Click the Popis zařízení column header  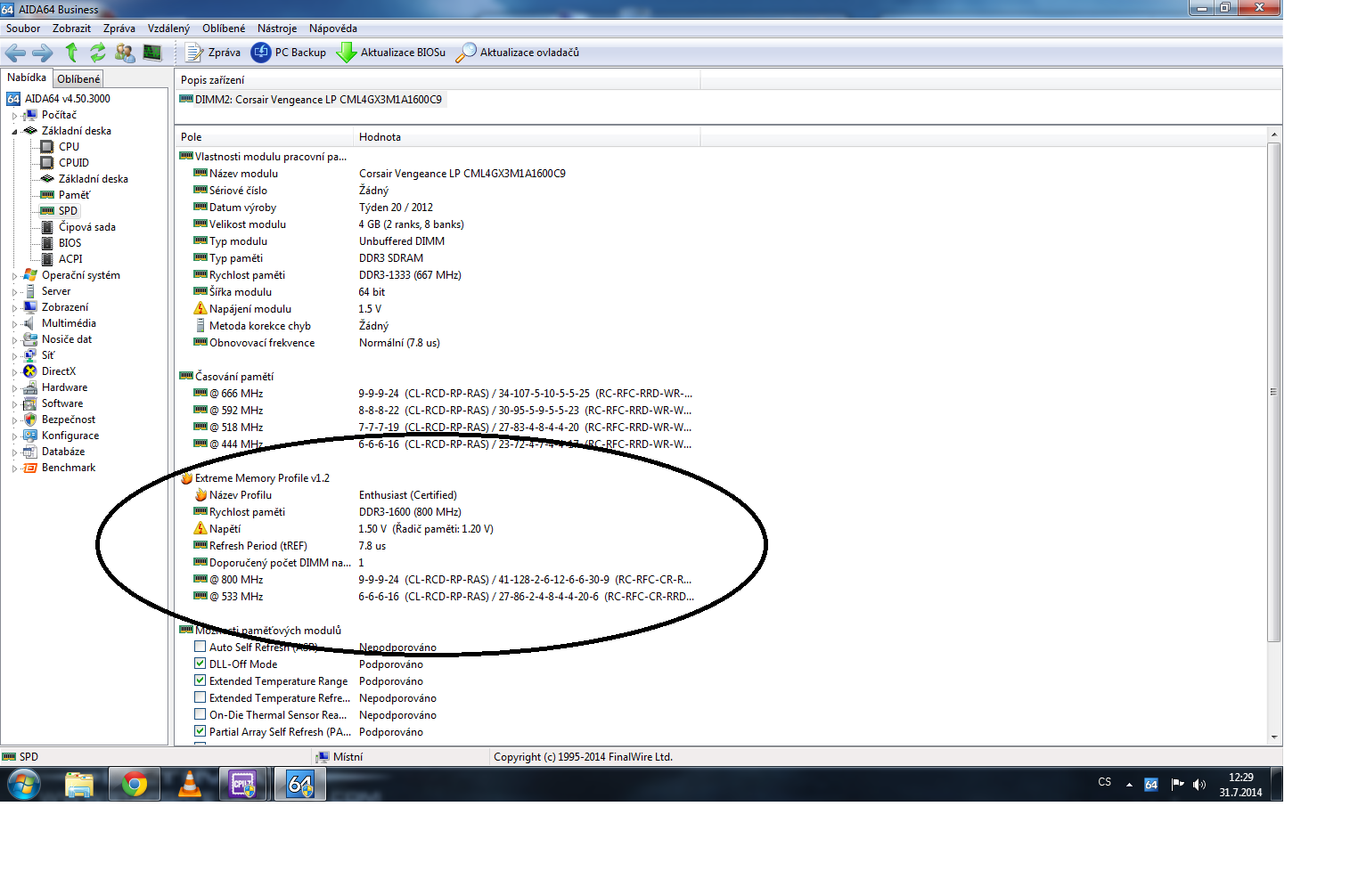(438, 80)
